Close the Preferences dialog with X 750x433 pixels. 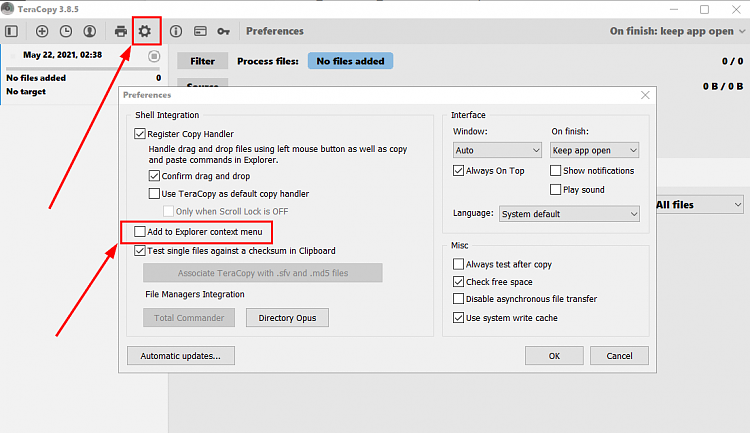[x=645, y=95]
